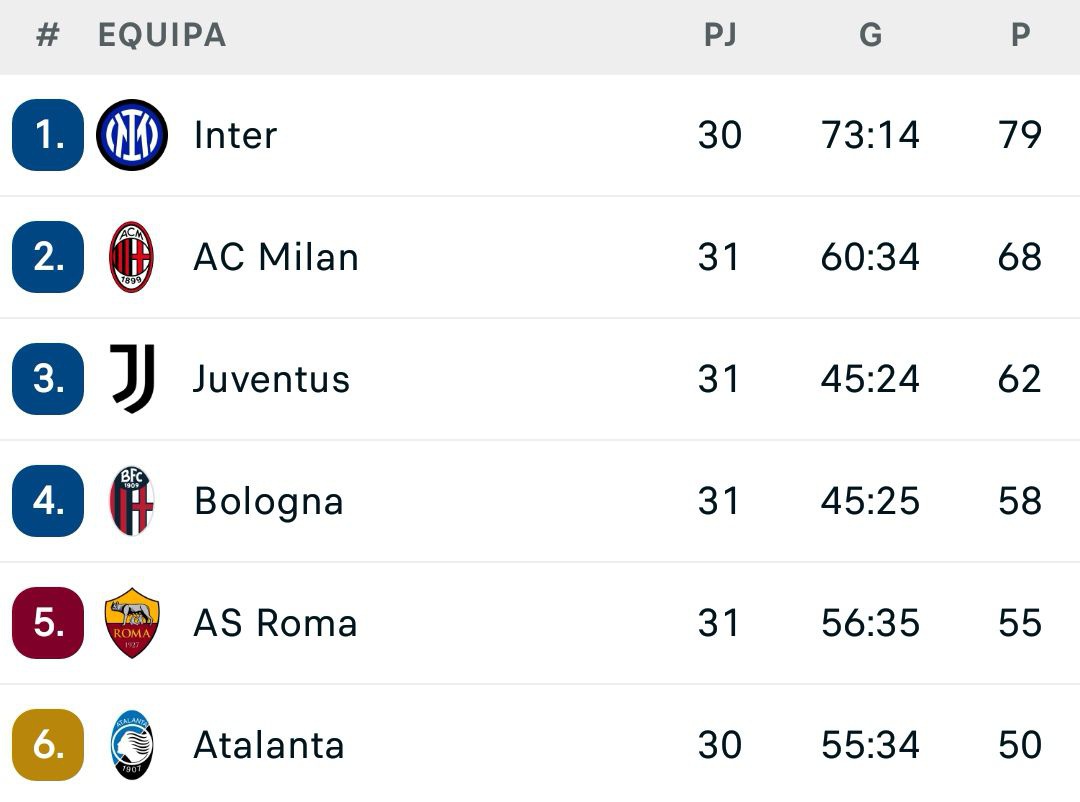Click the blue badge numbered 3.

point(47,378)
